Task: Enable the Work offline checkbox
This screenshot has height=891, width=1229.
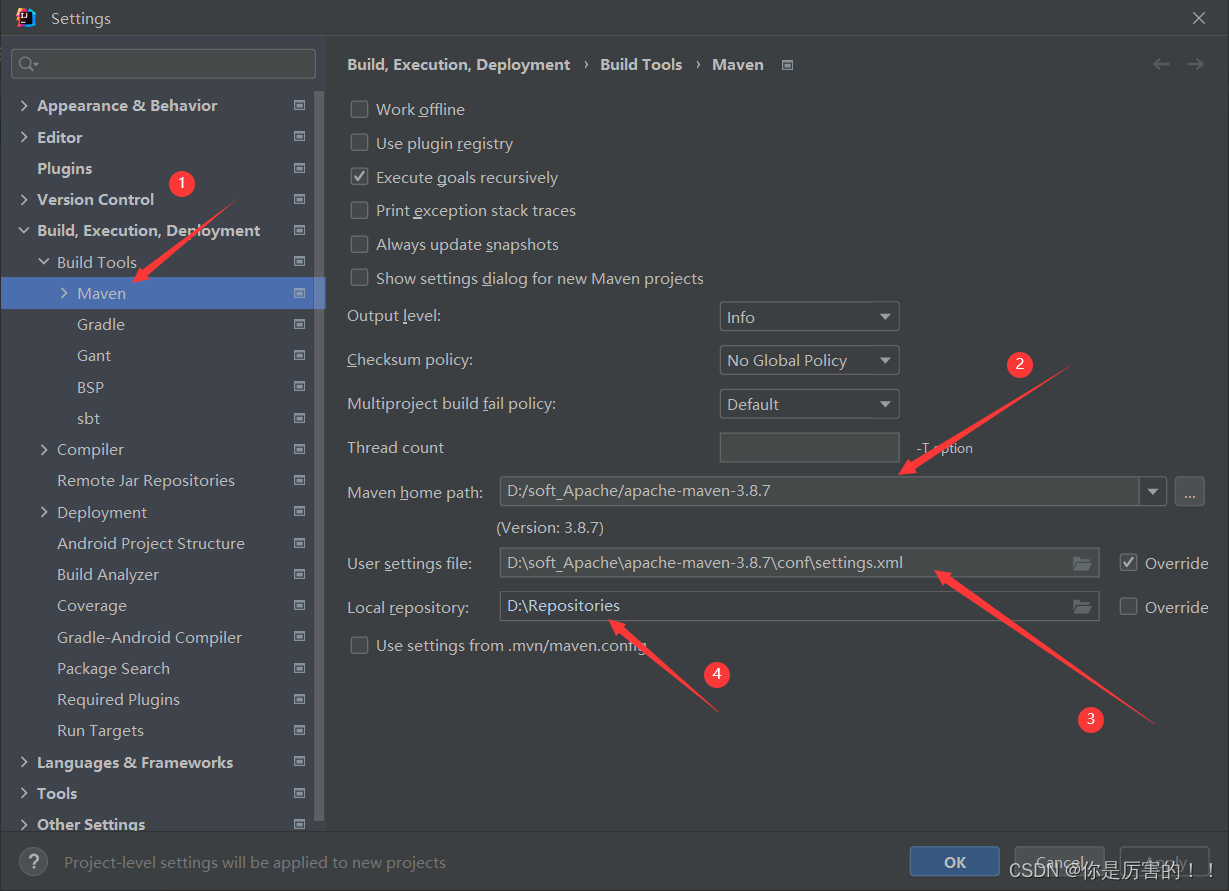Action: 359,109
